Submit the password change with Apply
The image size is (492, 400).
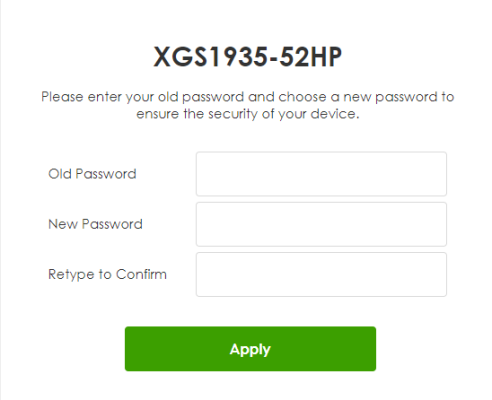tap(250, 349)
